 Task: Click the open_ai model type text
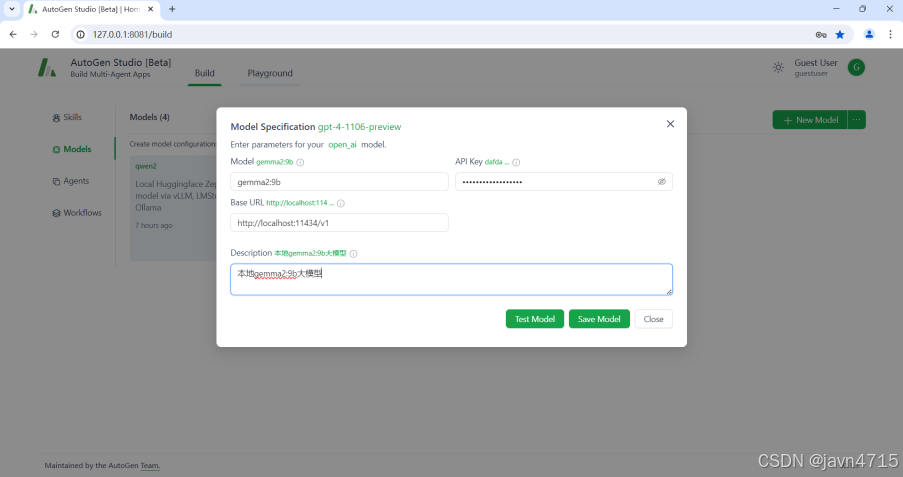[342, 145]
